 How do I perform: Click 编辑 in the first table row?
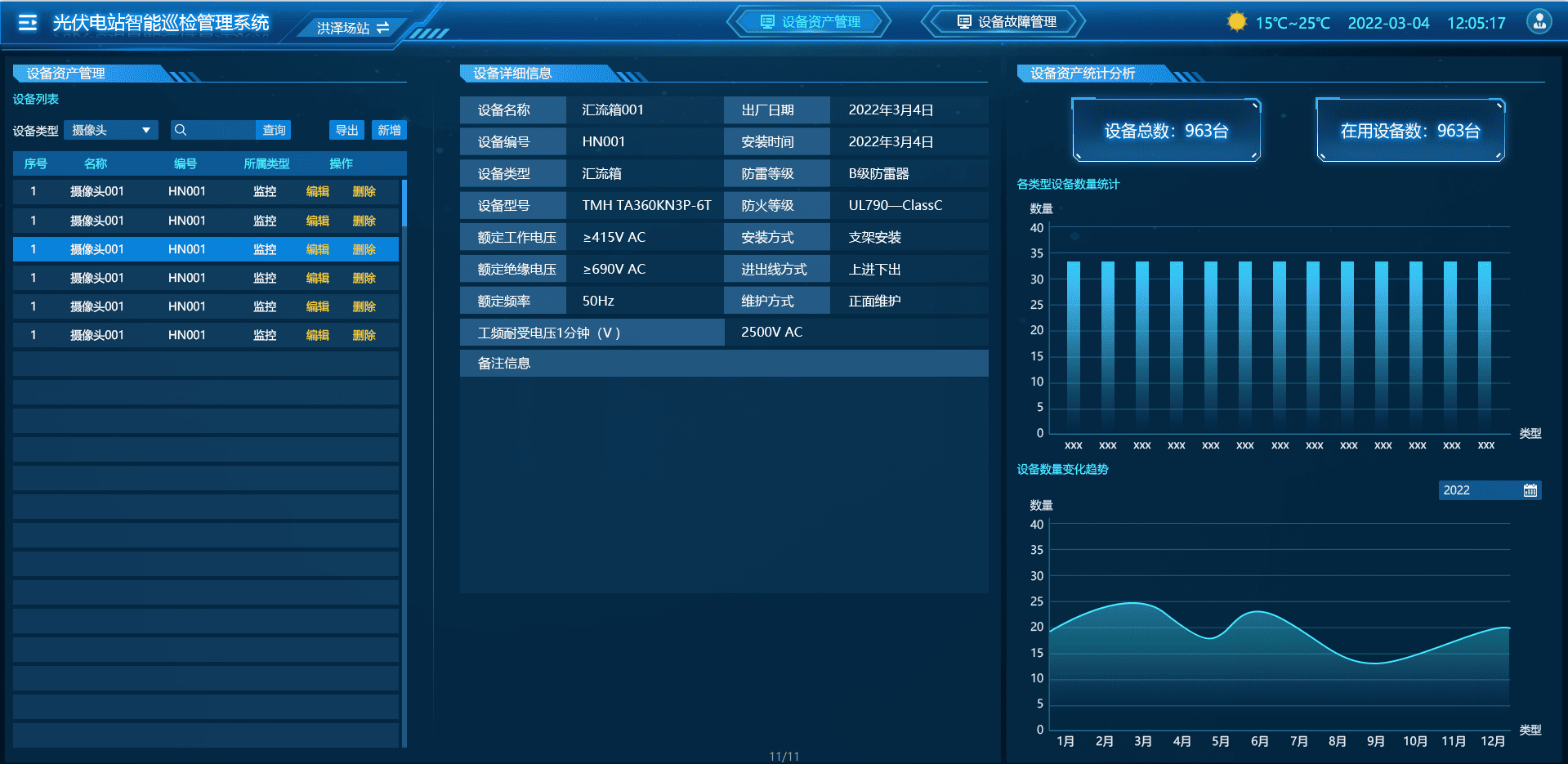click(x=318, y=191)
